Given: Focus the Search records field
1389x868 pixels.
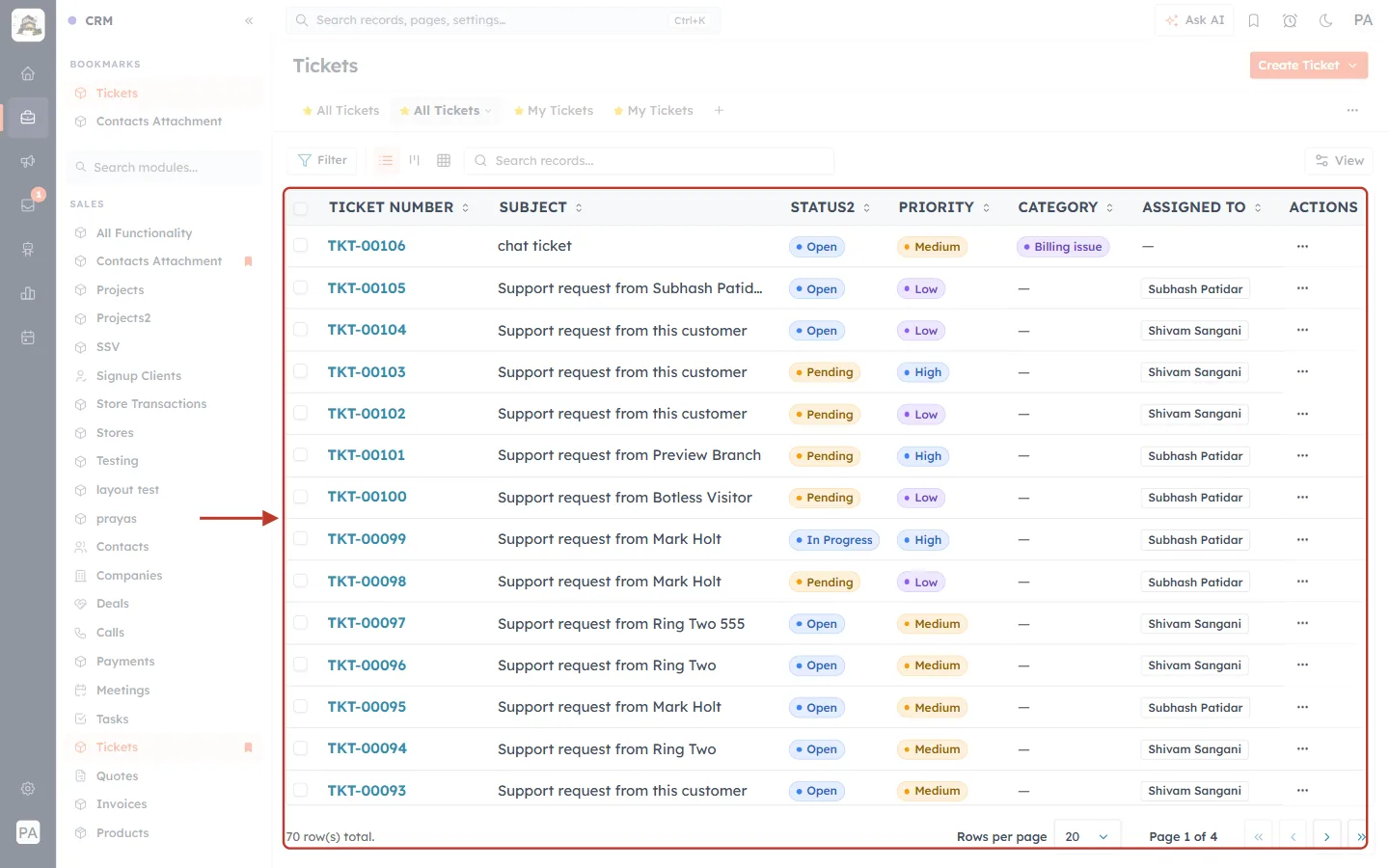Looking at the screenshot, I should click(649, 160).
